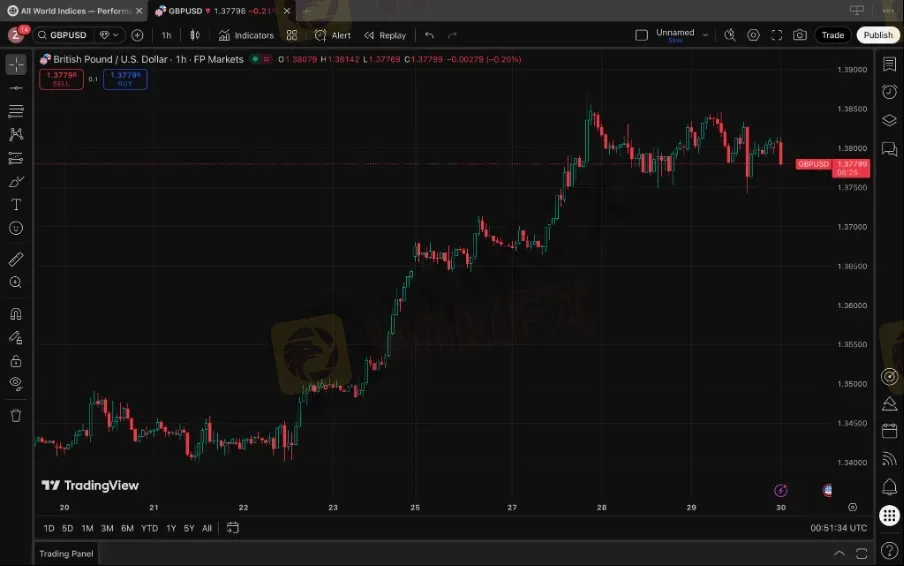Click the Publish button
Viewport: 904px width, 566px height.
[877, 35]
